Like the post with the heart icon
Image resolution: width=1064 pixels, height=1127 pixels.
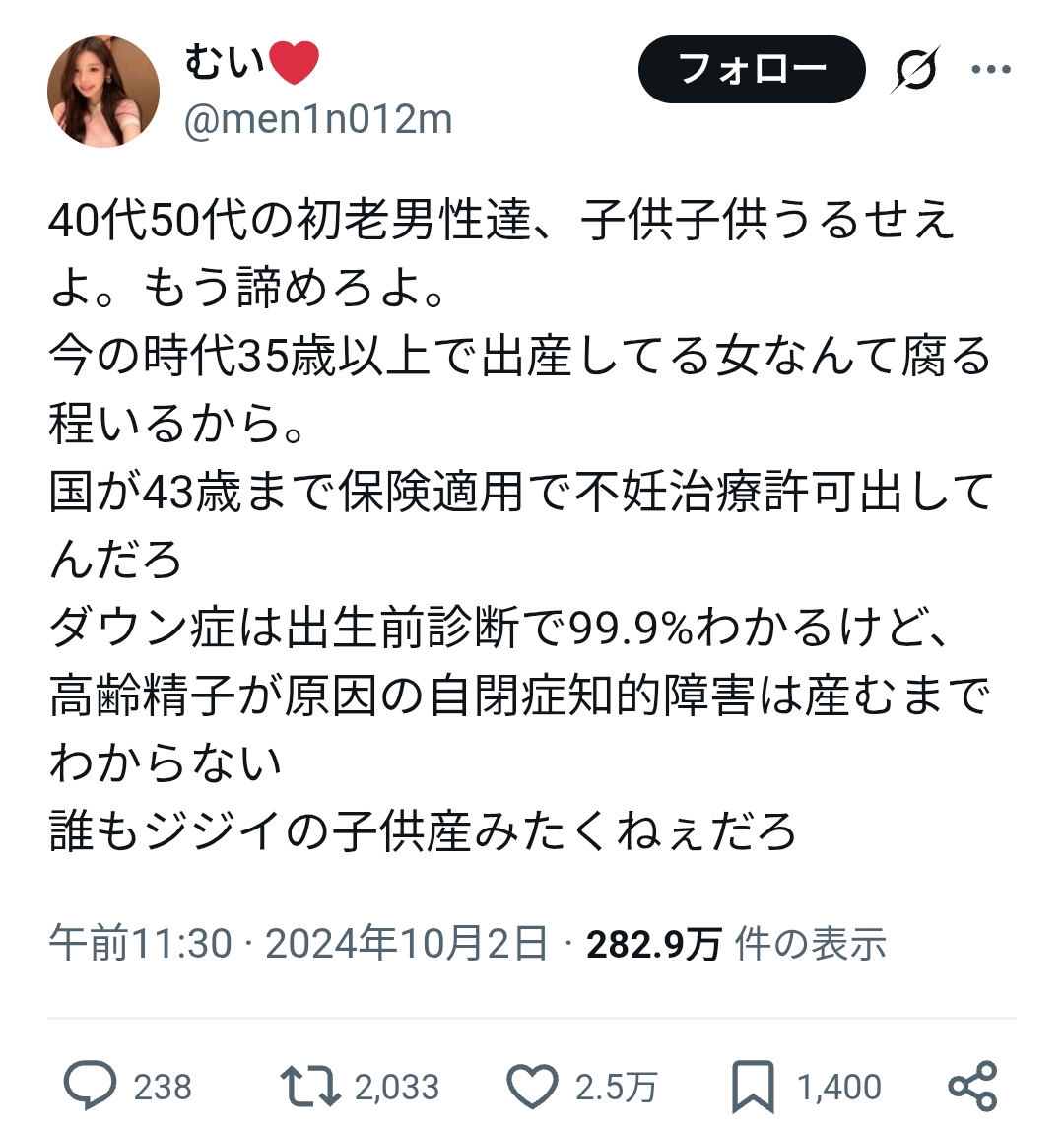pos(532,1086)
